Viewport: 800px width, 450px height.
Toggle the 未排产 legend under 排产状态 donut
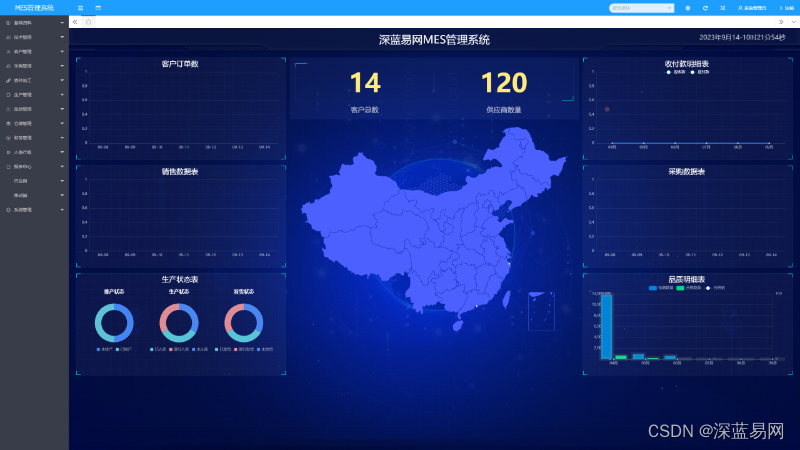[104, 349]
